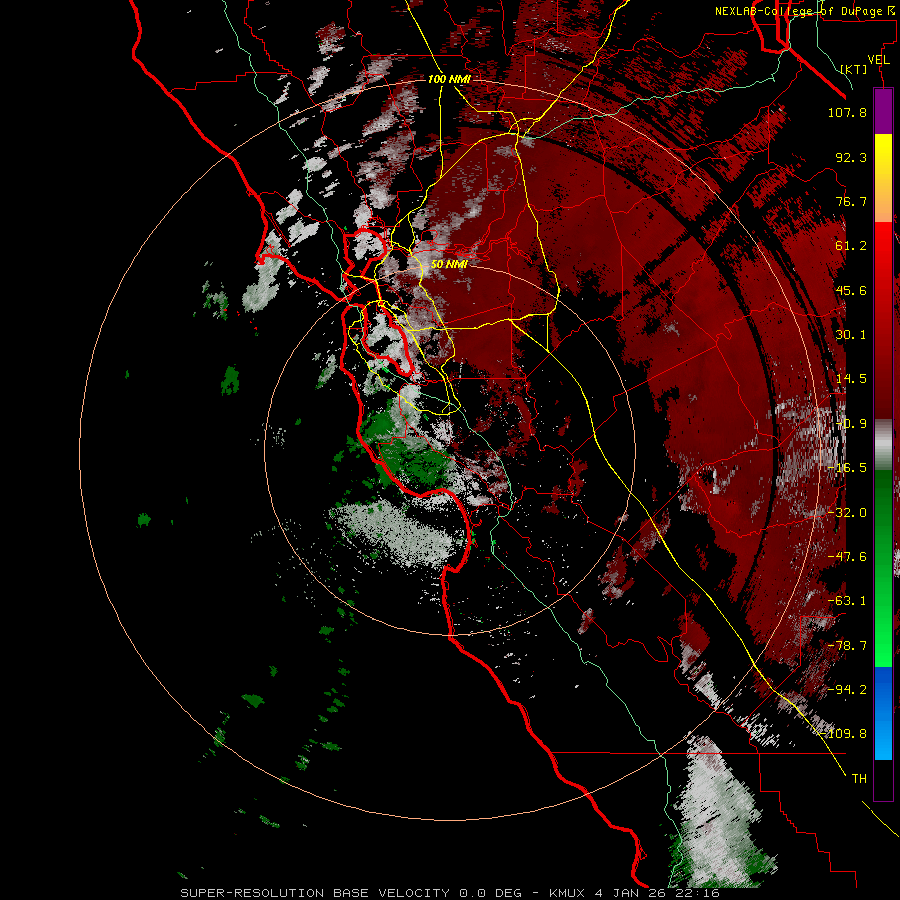This screenshot has height=900, width=900.
Task: Pick the purple segment of the velocity bar
Action: pyautogui.click(x=883, y=112)
